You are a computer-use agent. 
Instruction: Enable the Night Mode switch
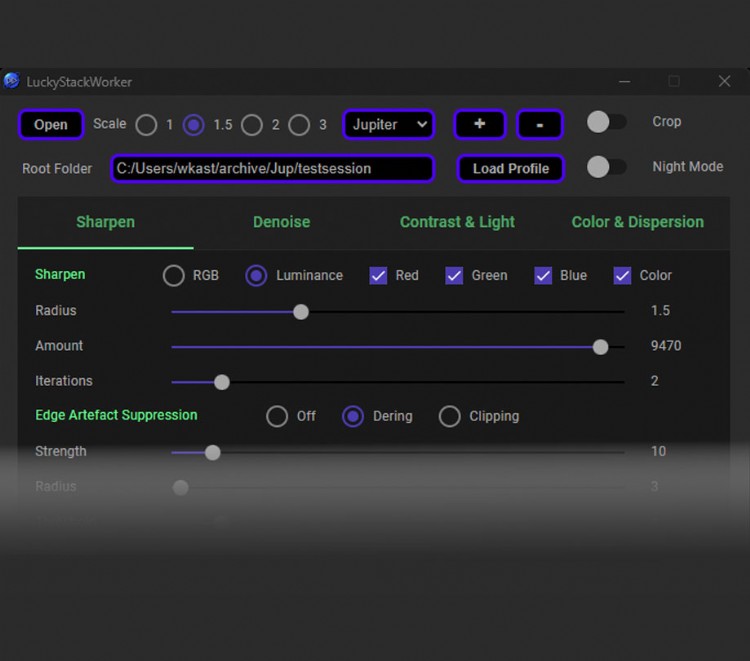(606, 167)
